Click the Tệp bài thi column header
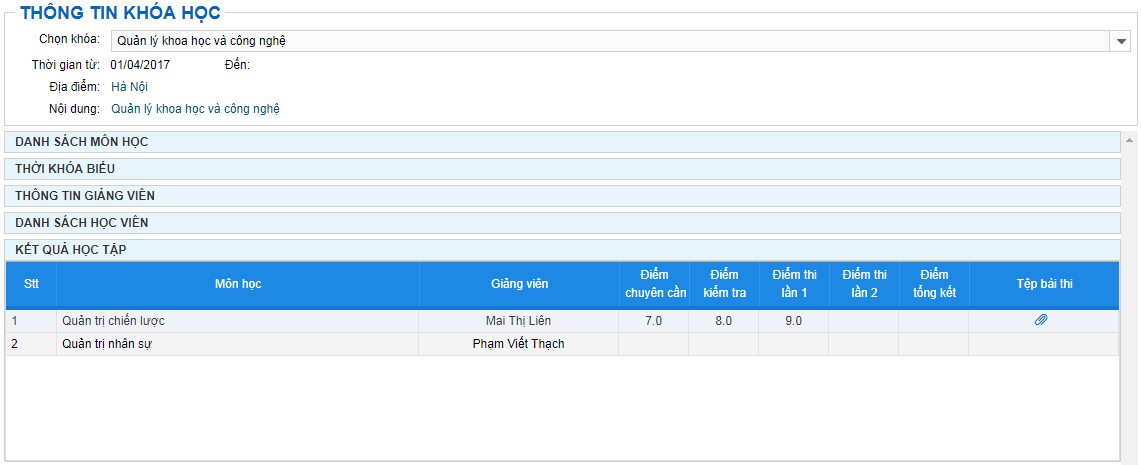The width and height of the screenshot is (1141, 465). pyautogui.click(x=1044, y=285)
